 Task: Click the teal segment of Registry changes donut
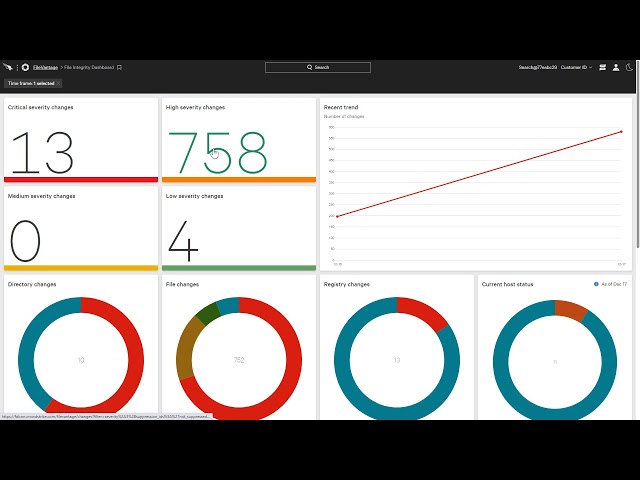pyautogui.click(x=342, y=359)
